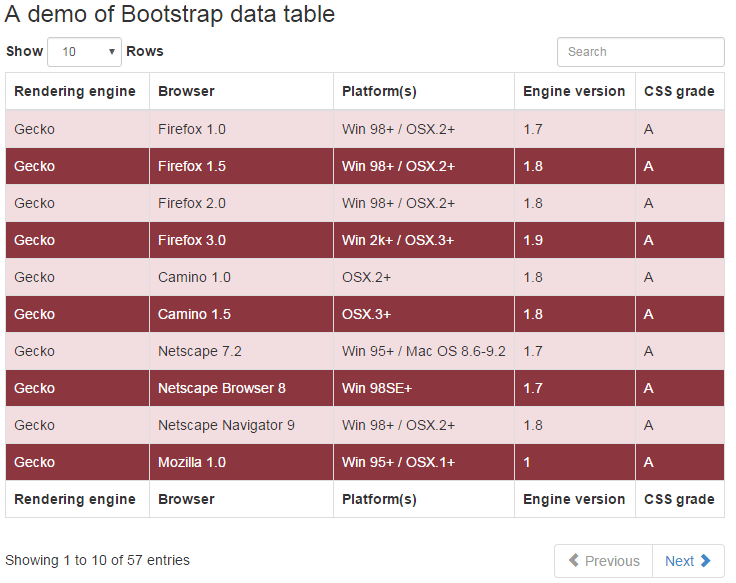Click the Win 95+ / OSX.1+ platform cell
Viewport: 736px width, 583px height.
pos(424,462)
